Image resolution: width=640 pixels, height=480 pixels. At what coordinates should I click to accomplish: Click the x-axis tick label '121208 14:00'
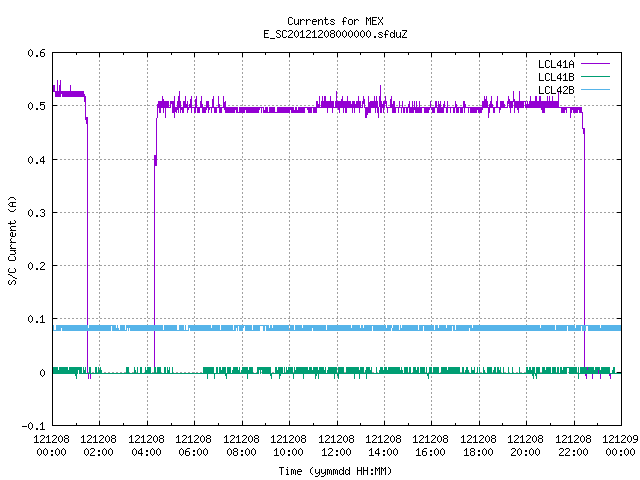point(383,446)
